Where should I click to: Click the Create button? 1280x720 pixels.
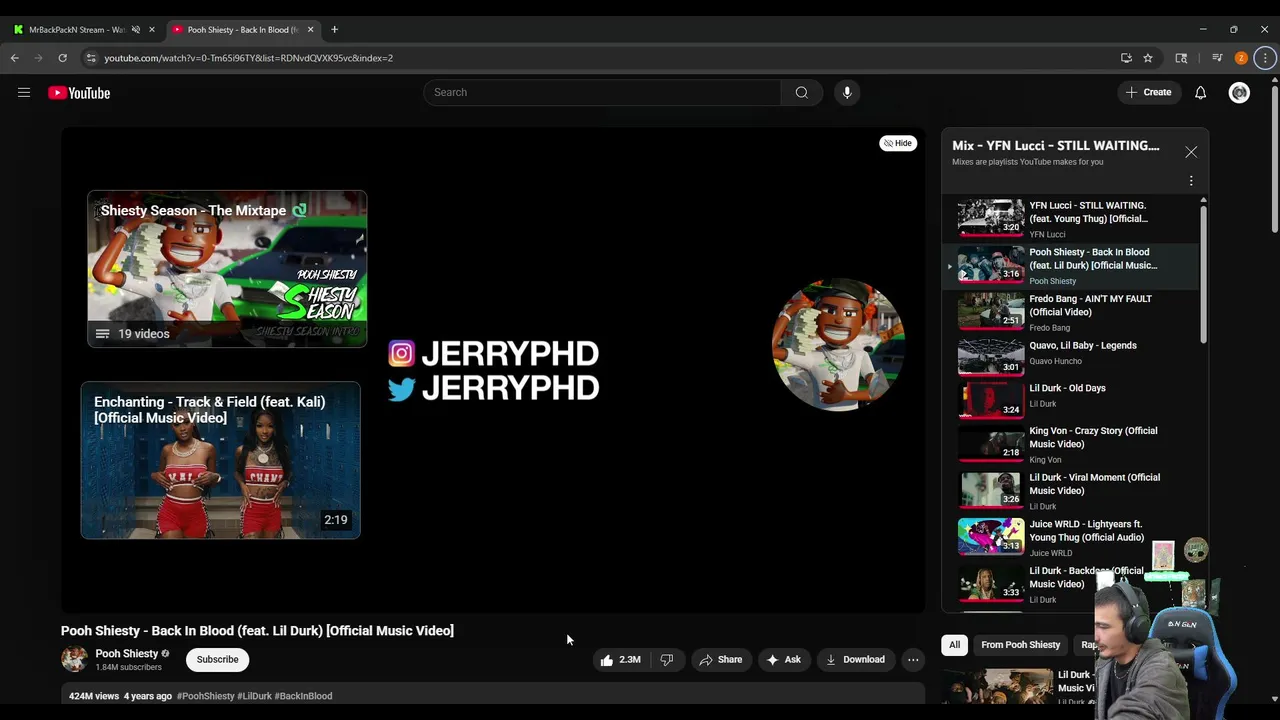[x=1148, y=93]
